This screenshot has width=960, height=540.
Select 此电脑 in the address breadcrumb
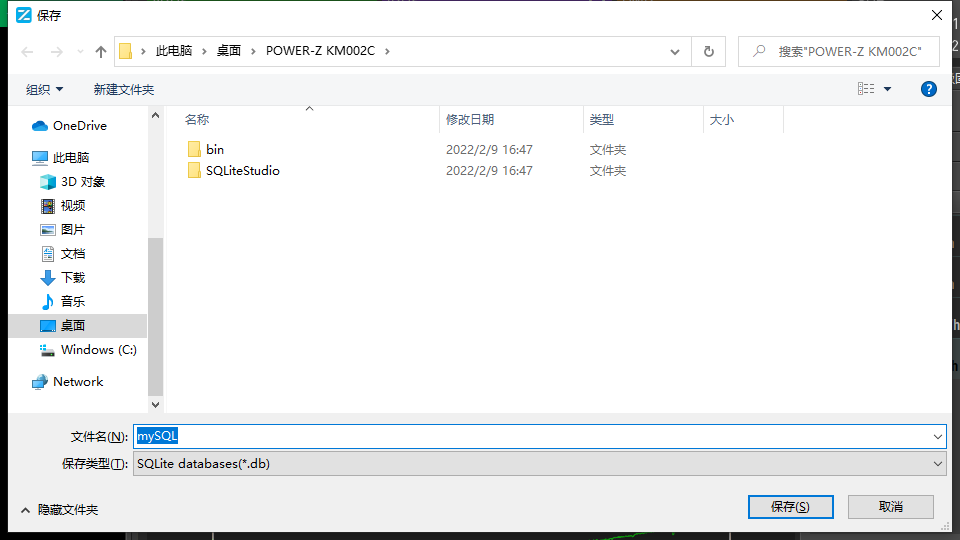(174, 51)
